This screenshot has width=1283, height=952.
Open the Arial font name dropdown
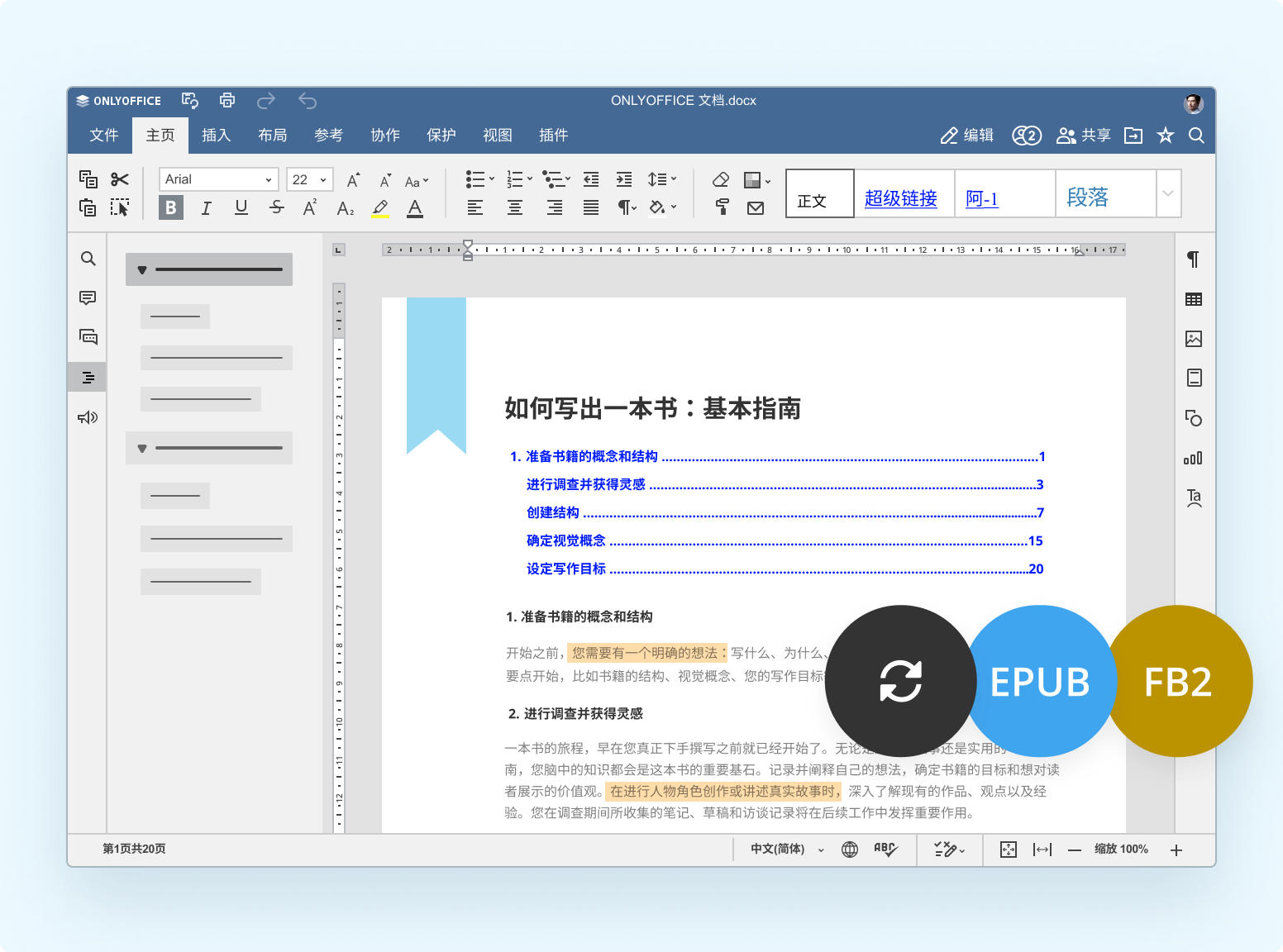(218, 179)
